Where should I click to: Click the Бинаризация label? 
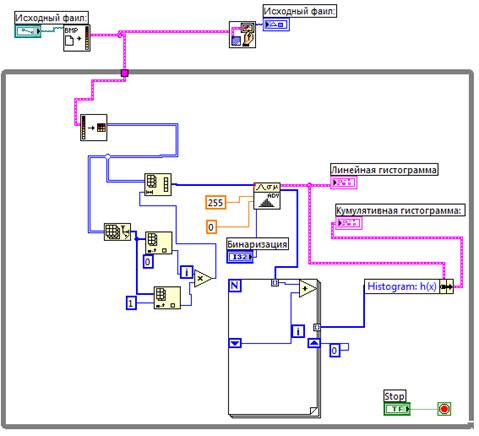pos(257,244)
